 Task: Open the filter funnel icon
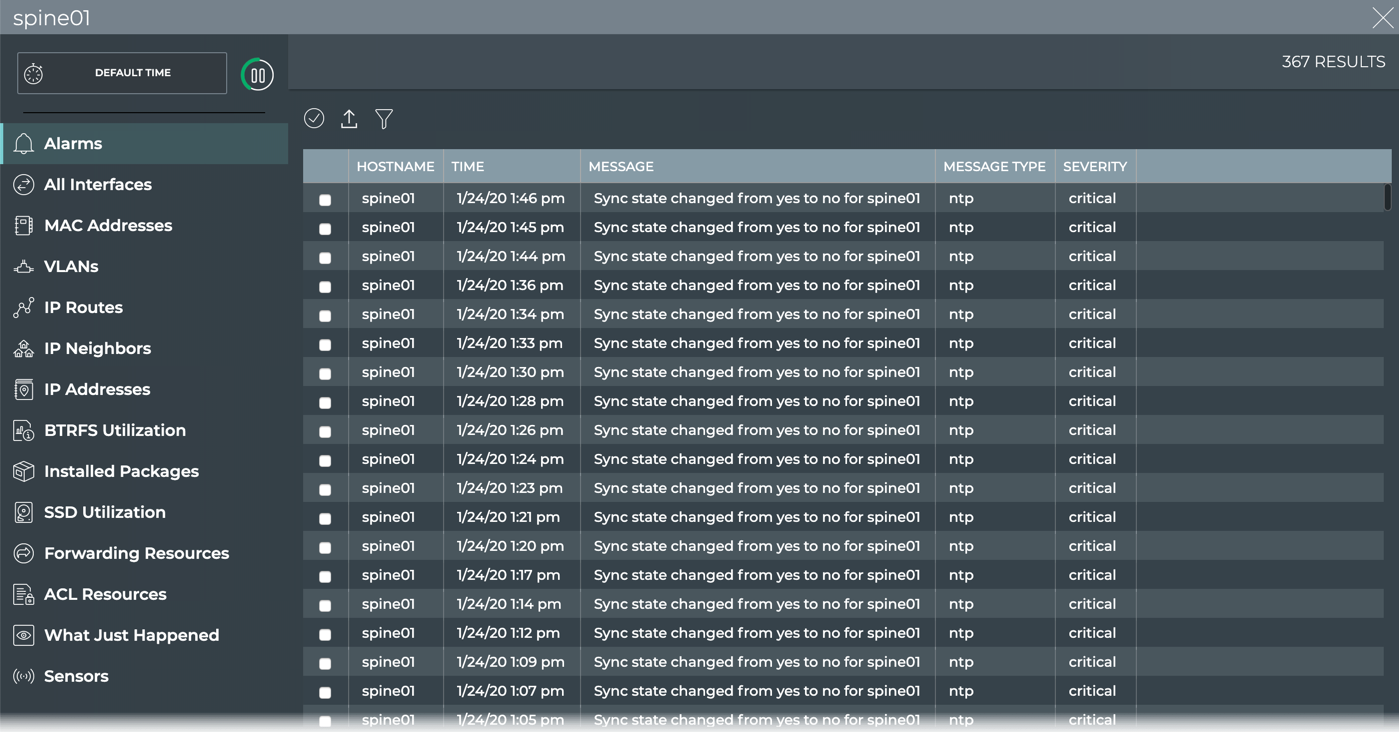(x=384, y=119)
